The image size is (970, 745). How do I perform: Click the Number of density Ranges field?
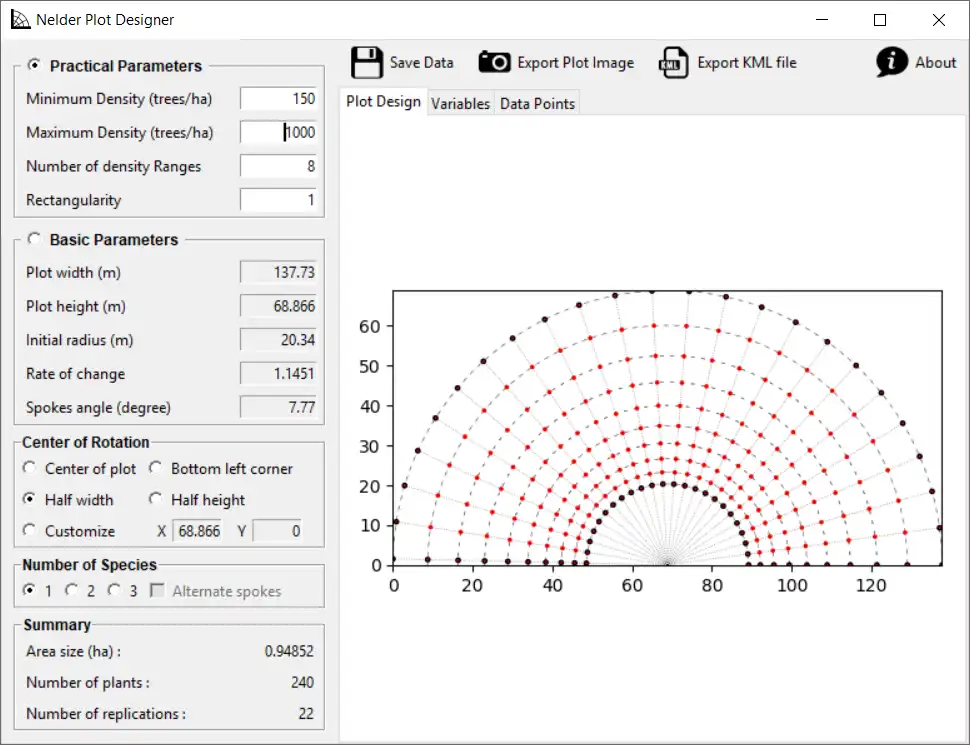278,166
